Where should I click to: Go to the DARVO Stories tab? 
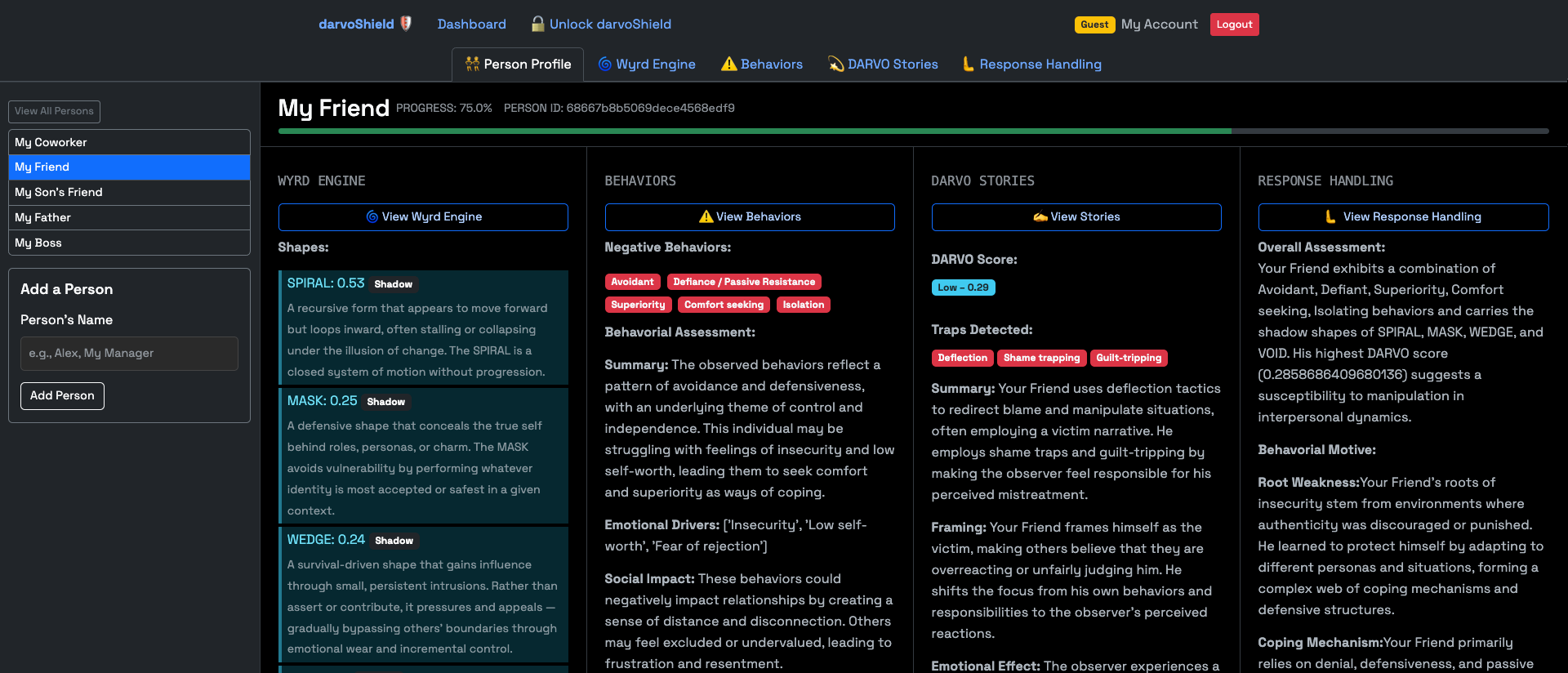click(883, 64)
